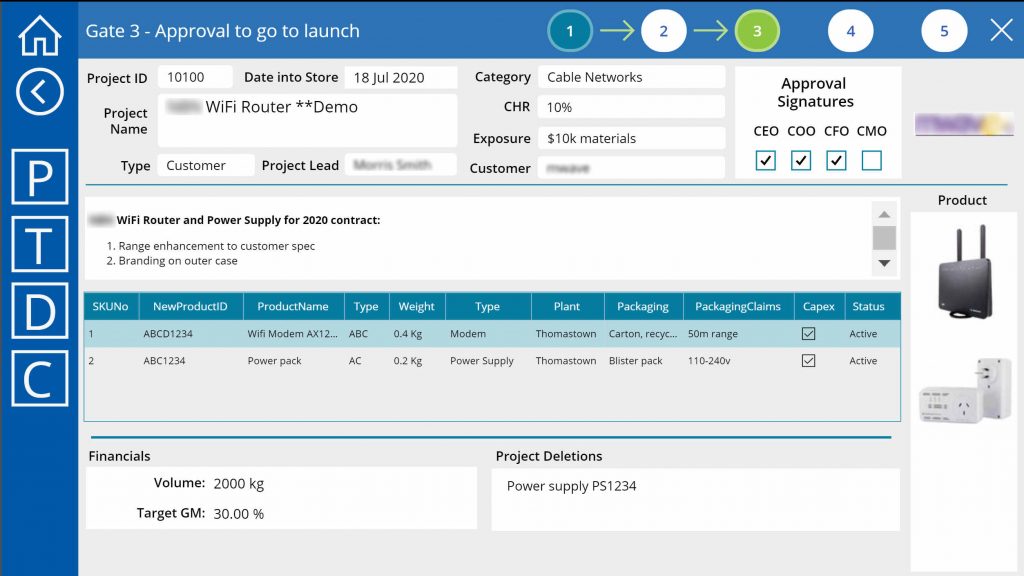
Task: Click the Capex column header
Action: click(x=819, y=306)
